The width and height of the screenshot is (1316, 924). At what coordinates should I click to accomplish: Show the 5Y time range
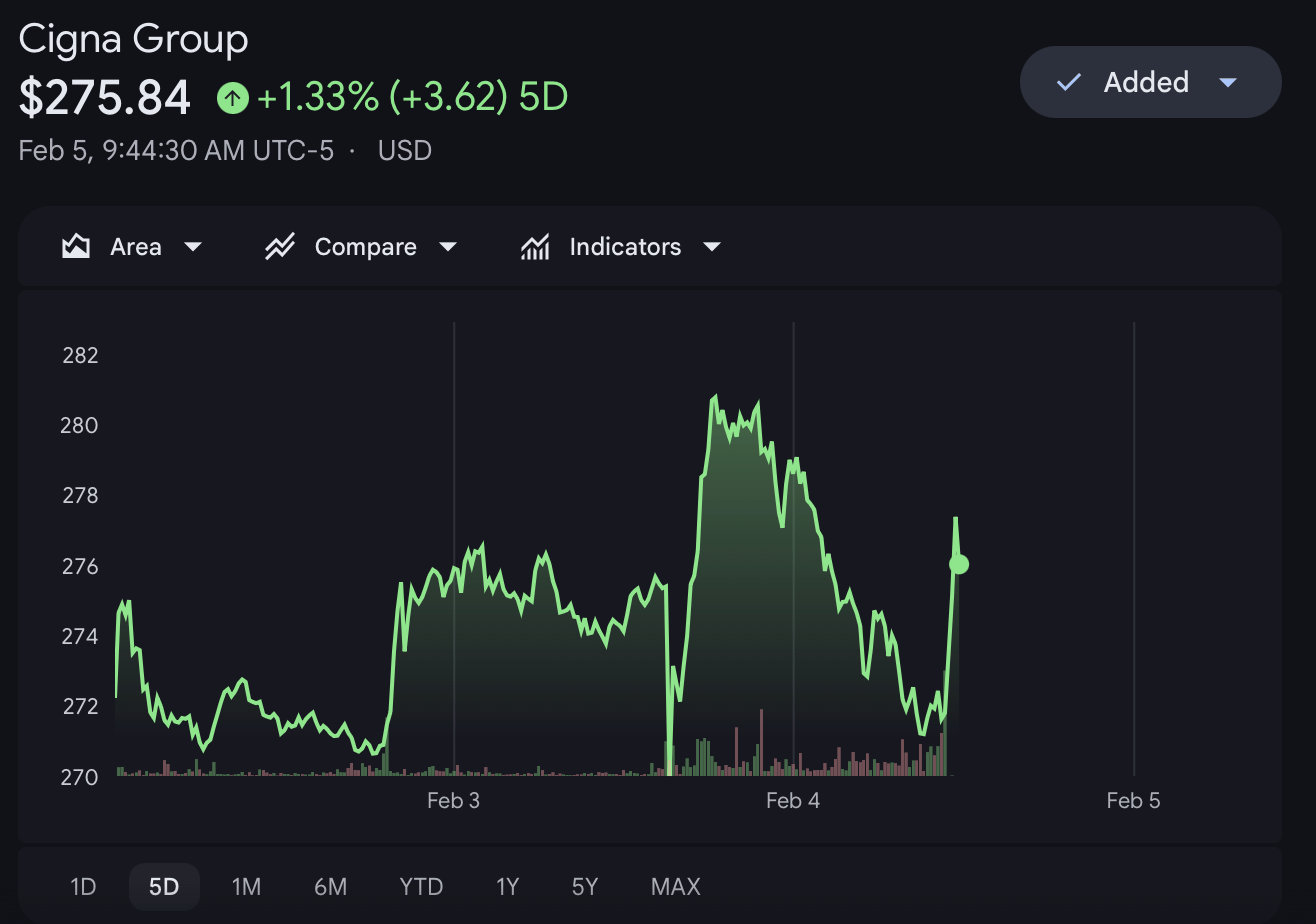pos(585,887)
